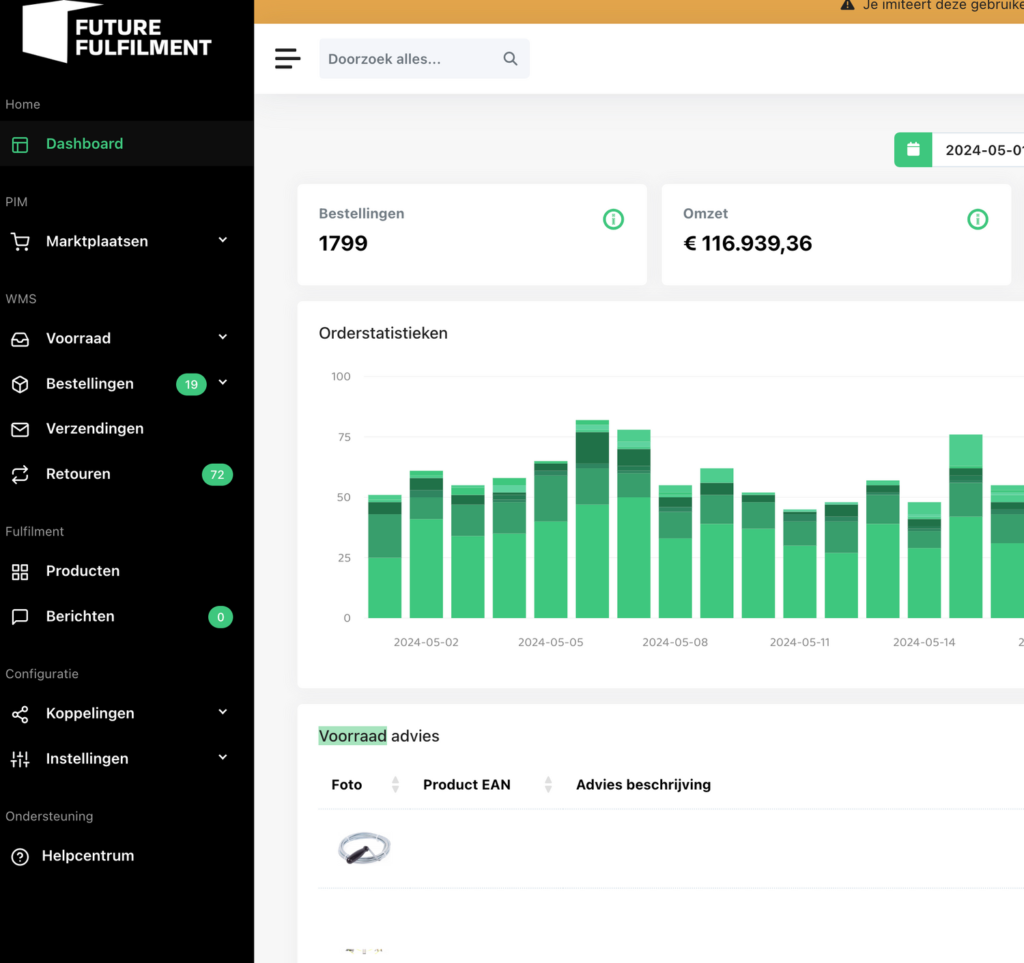Expand the Voorraad submenu chevron
The height and width of the screenshot is (963, 1024).
click(x=223, y=338)
